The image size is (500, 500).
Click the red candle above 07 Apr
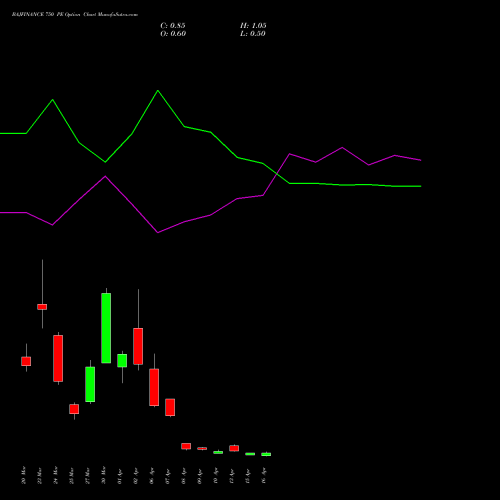tap(170, 407)
